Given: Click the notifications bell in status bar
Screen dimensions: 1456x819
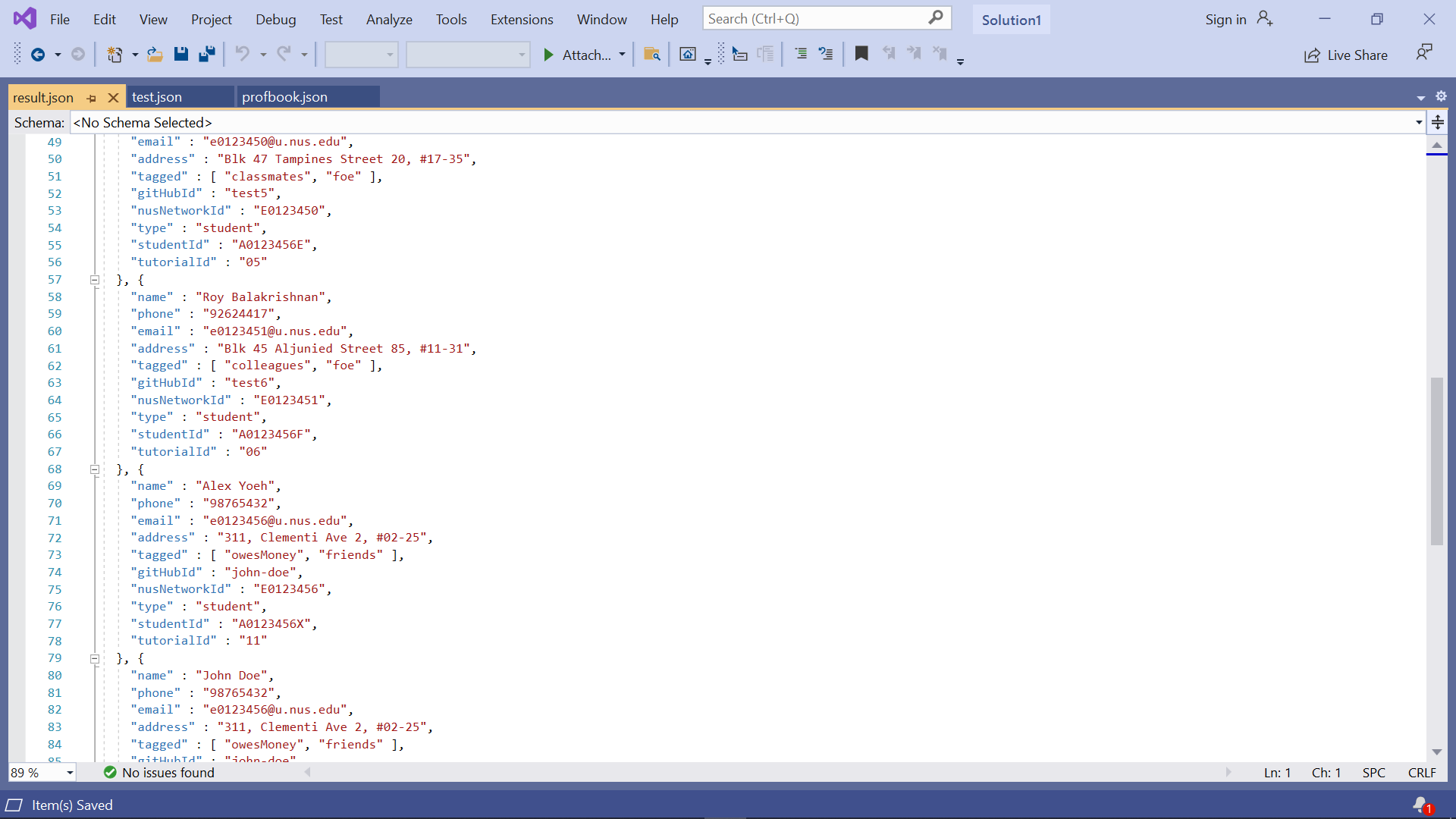Looking at the screenshot, I should click(x=1421, y=805).
